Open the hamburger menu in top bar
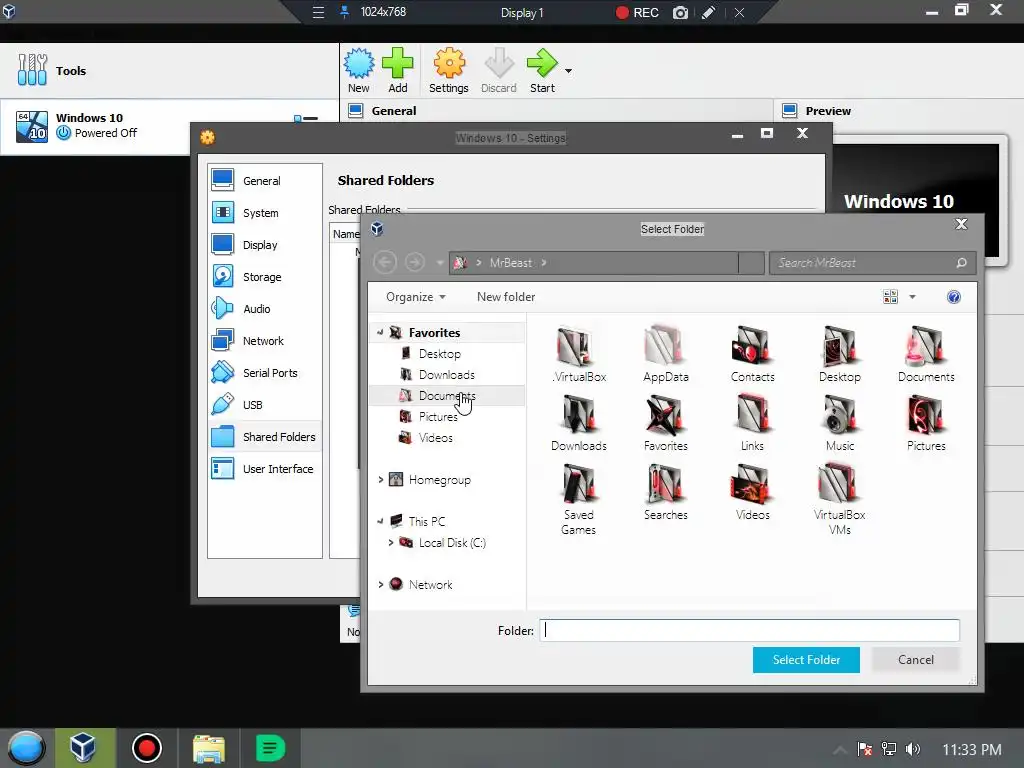Screen dimensions: 1024x768 318,12
